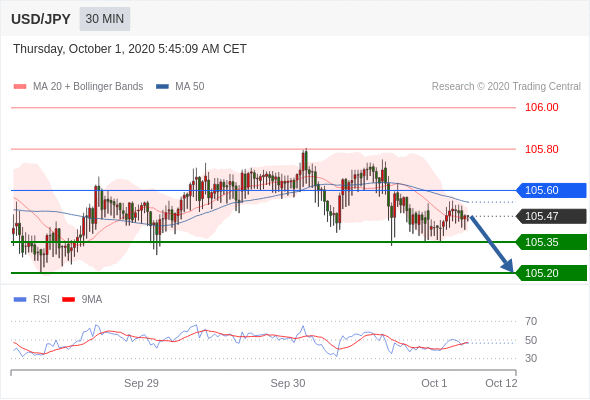The image size is (590, 400).
Task: Click the blue RSI legend swatch
Action: click(20, 300)
